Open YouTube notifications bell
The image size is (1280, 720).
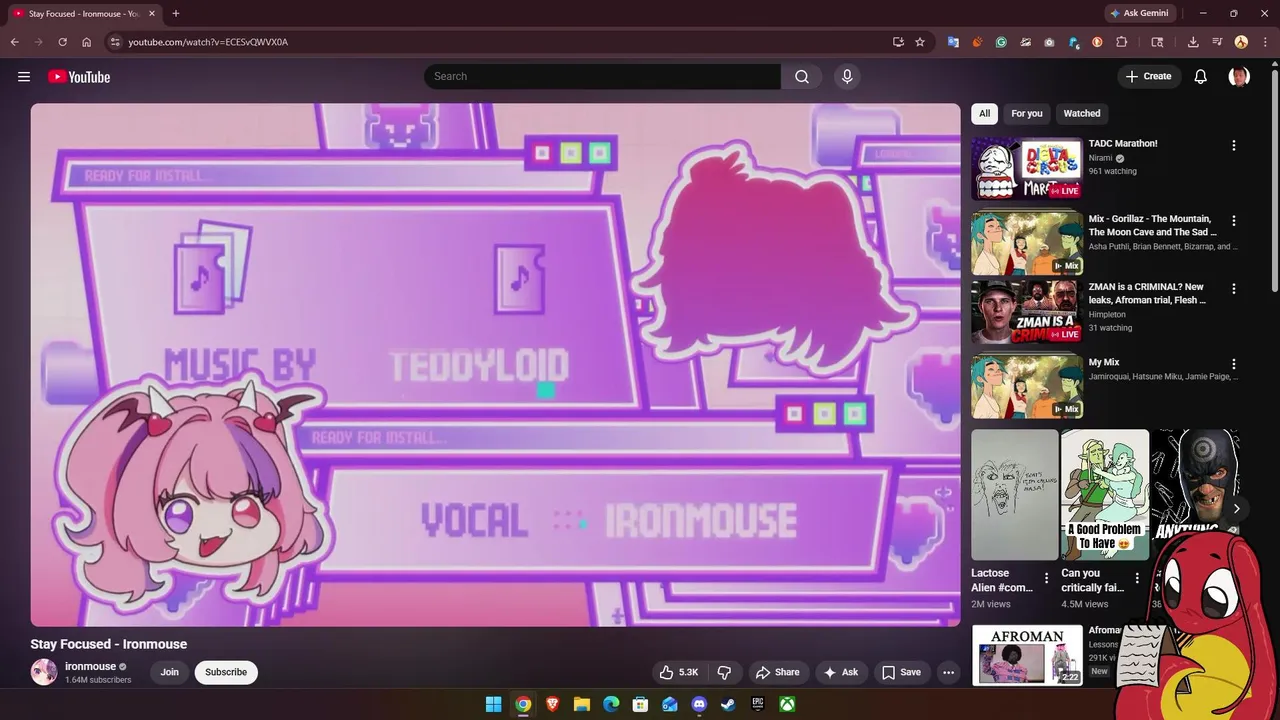(1201, 77)
